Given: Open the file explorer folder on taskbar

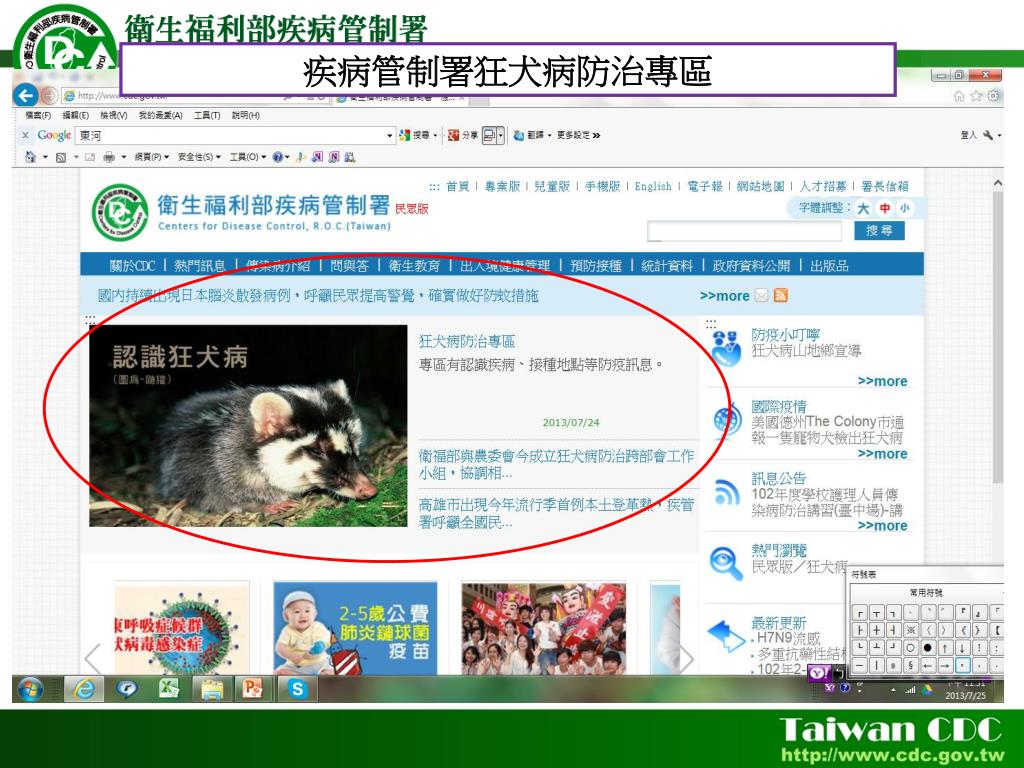Looking at the screenshot, I should click(212, 689).
